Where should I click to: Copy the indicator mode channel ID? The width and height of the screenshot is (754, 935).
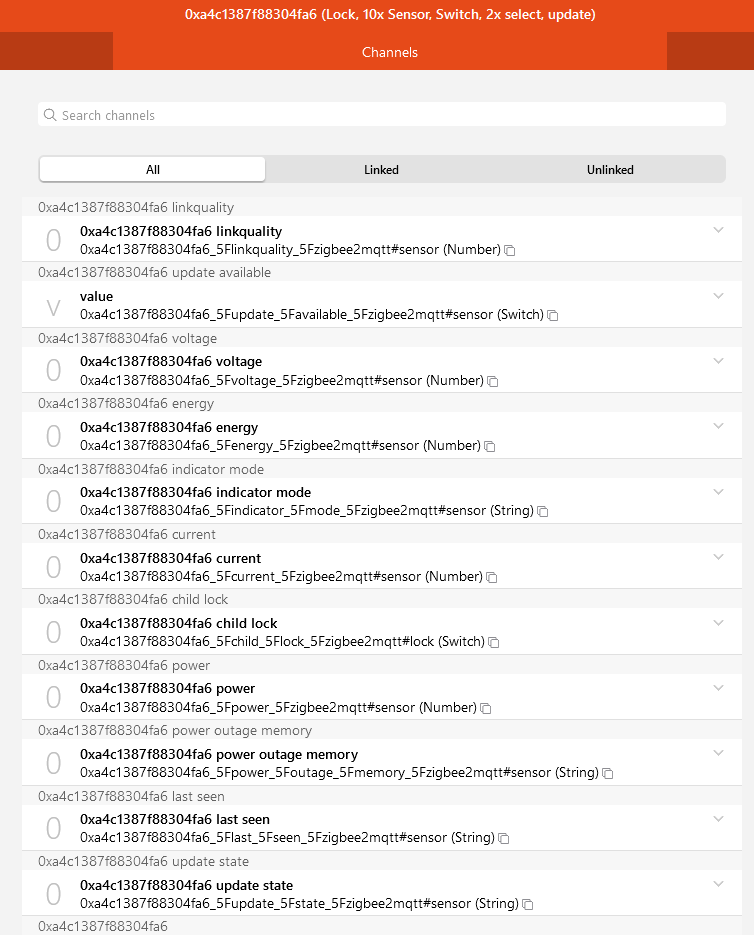[542, 511]
